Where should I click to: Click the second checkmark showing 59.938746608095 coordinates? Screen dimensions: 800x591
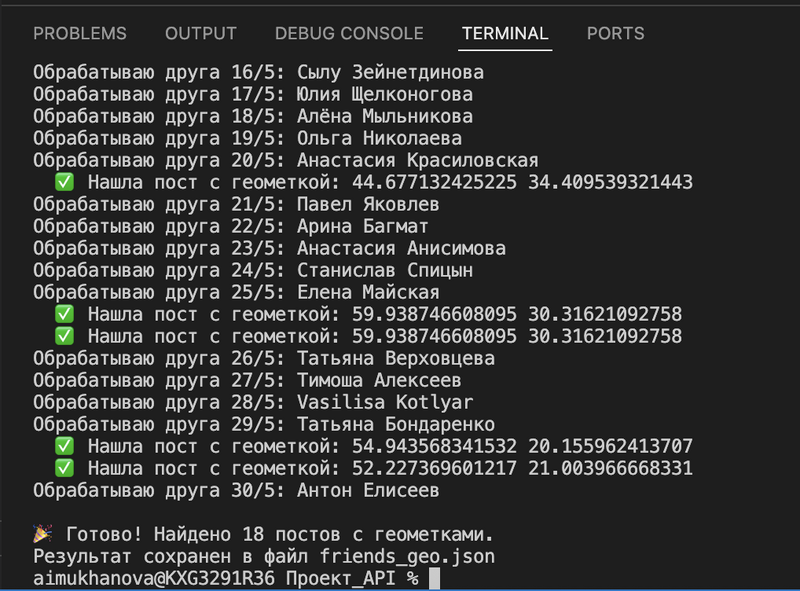click(x=66, y=336)
